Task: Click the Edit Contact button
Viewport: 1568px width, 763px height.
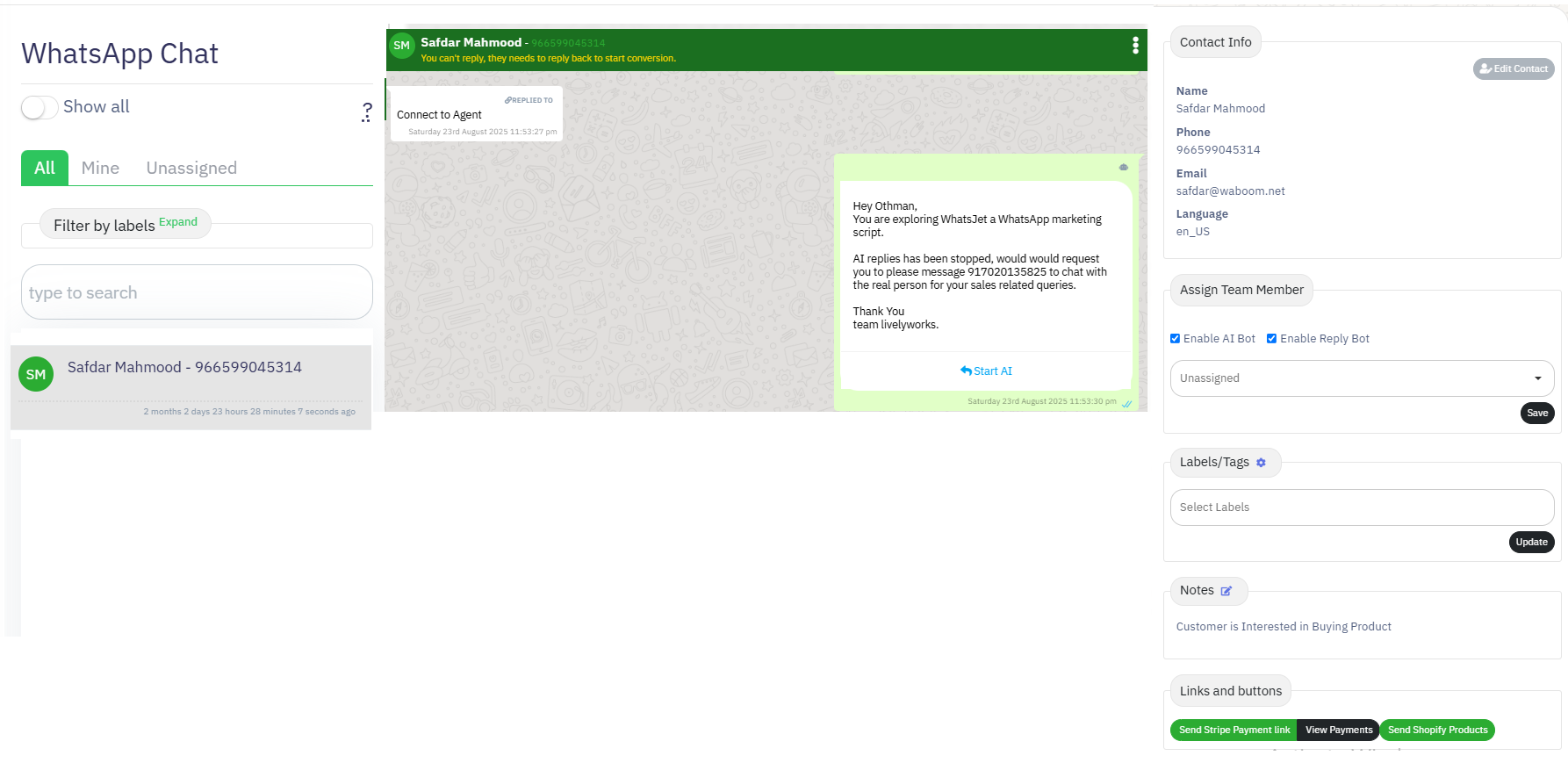Action: (1514, 68)
